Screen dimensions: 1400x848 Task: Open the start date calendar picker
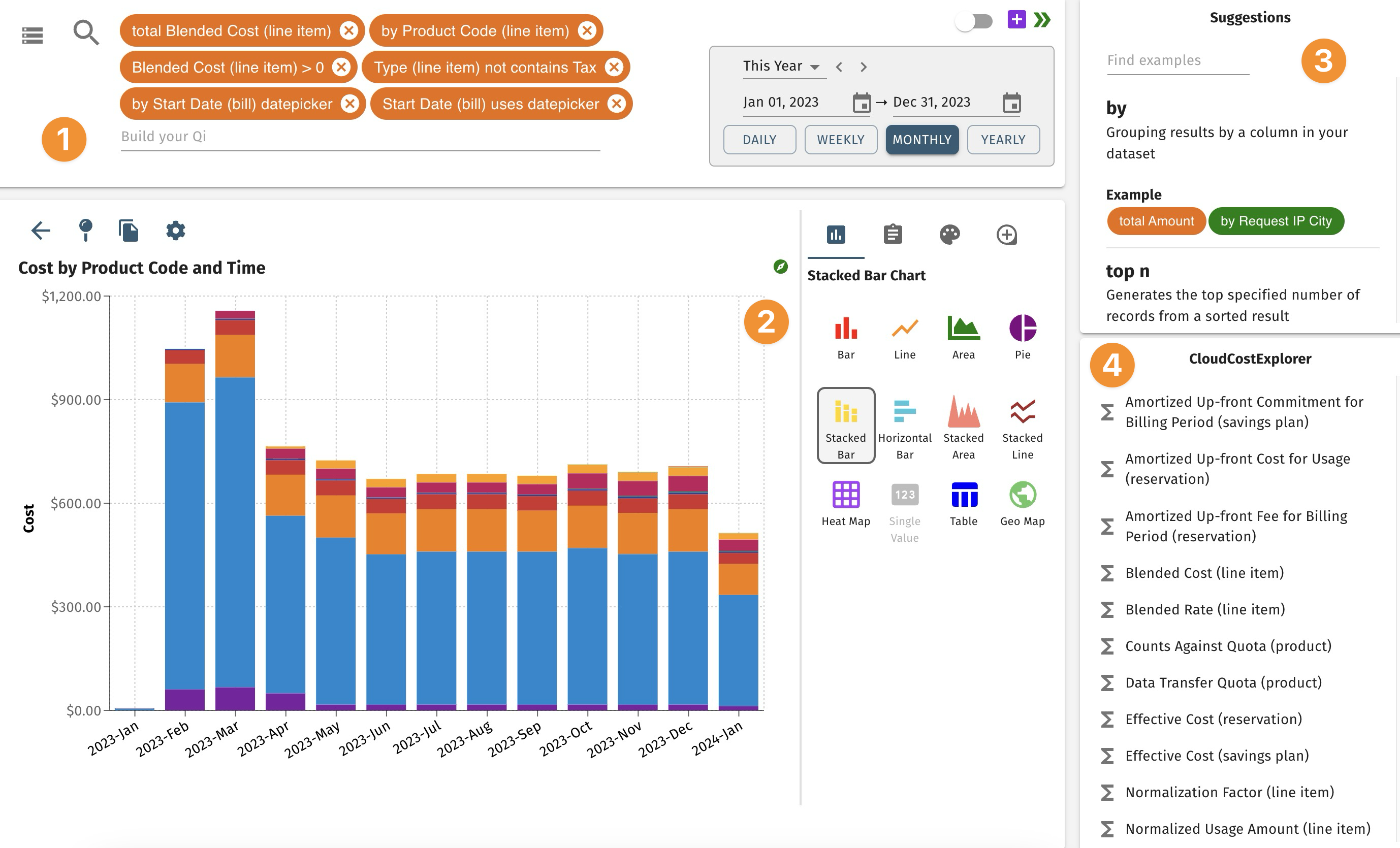coord(862,103)
